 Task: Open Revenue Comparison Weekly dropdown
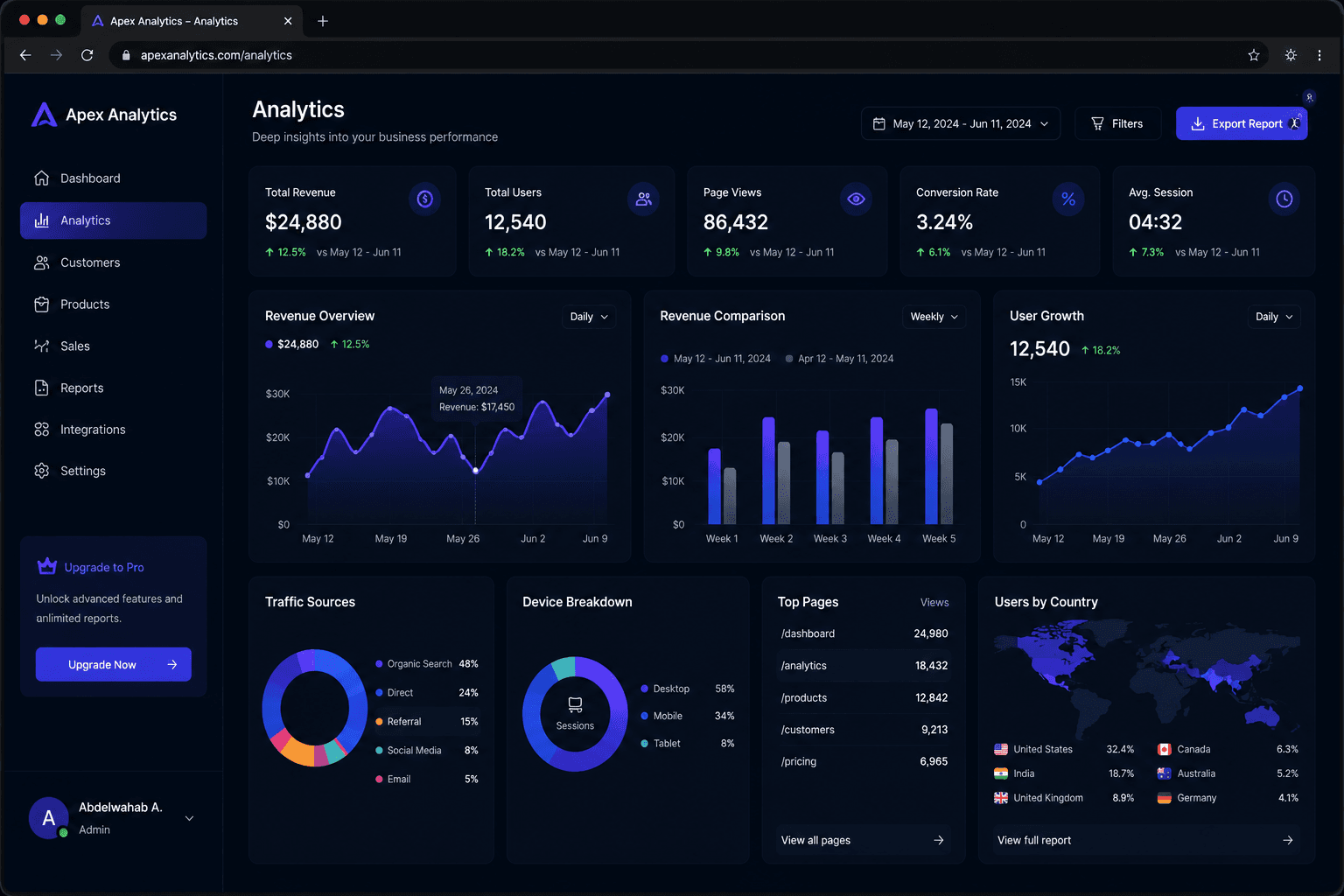(x=934, y=317)
